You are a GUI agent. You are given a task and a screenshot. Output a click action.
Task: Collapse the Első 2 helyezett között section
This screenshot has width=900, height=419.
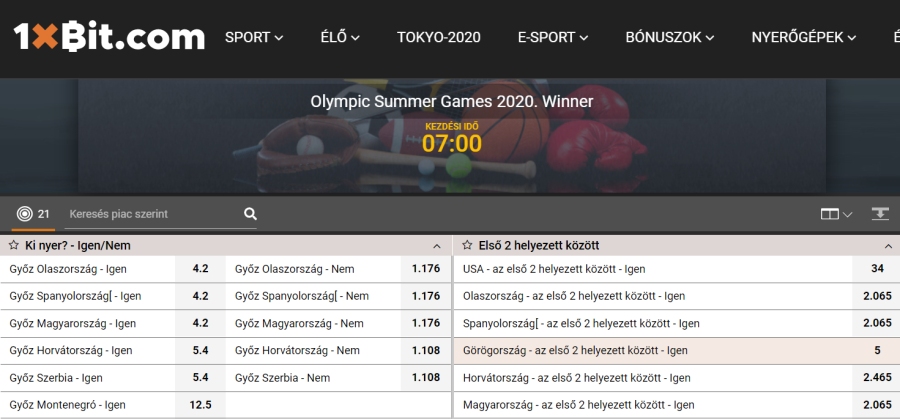pyautogui.click(x=889, y=246)
